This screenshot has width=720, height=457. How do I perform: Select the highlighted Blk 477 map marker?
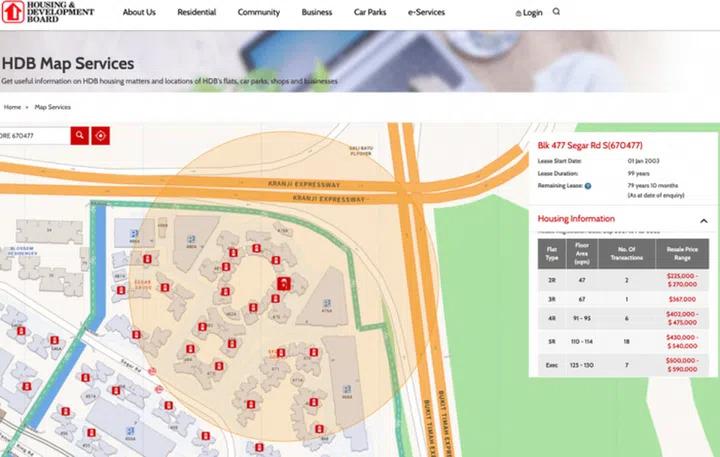pos(283,284)
